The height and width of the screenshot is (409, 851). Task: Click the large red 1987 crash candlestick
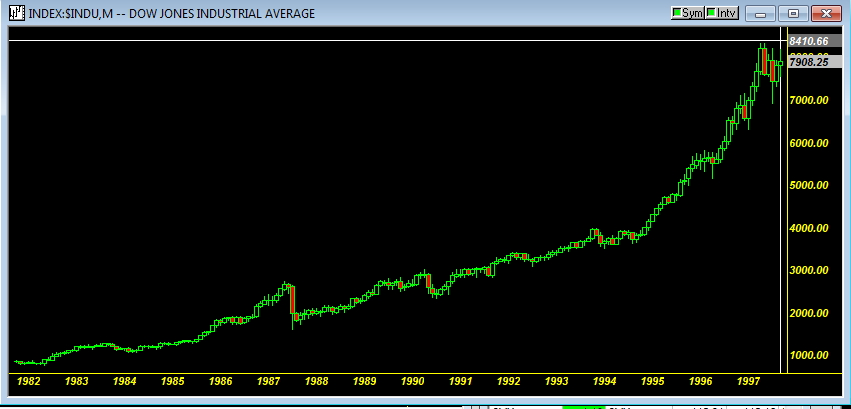pos(292,299)
